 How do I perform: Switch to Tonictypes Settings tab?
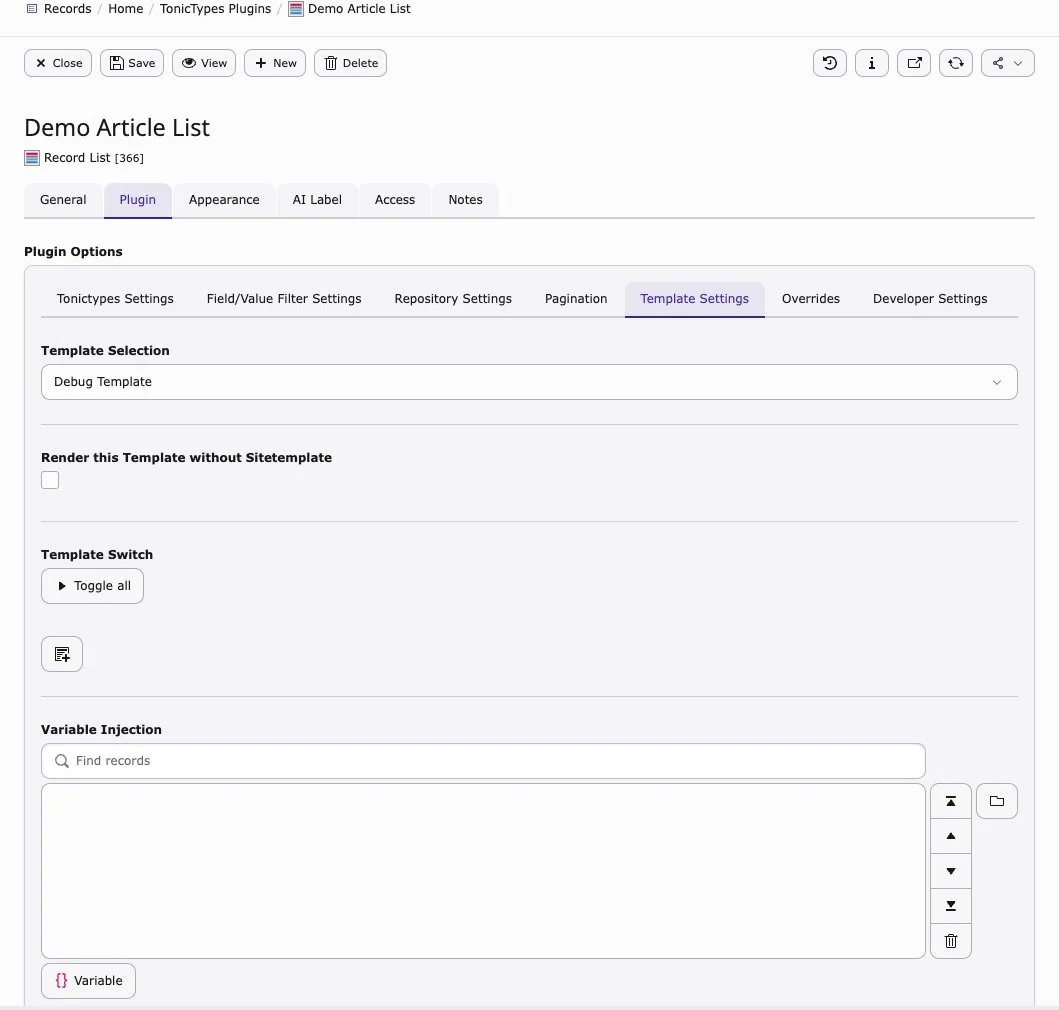[115, 299]
